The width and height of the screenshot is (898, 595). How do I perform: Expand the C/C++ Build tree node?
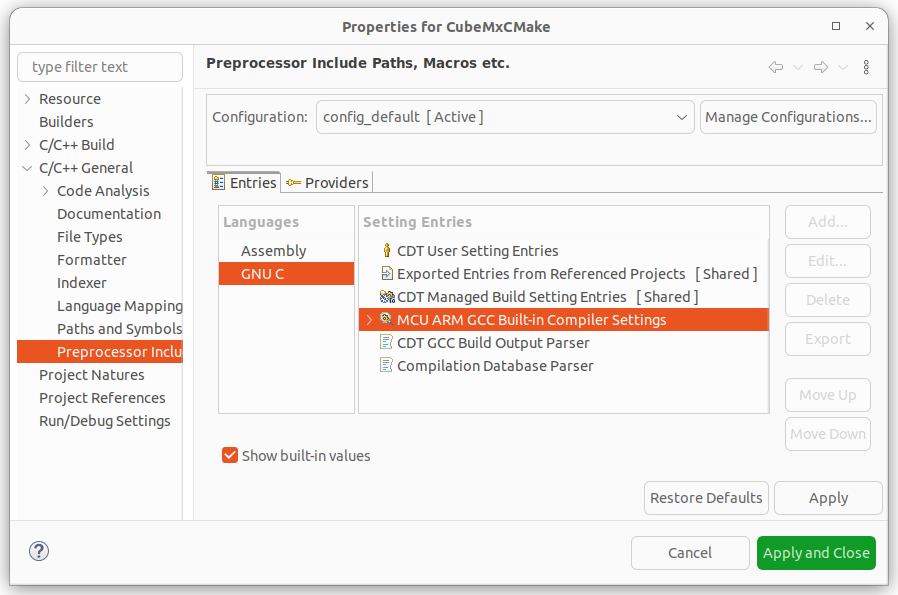(x=27, y=145)
